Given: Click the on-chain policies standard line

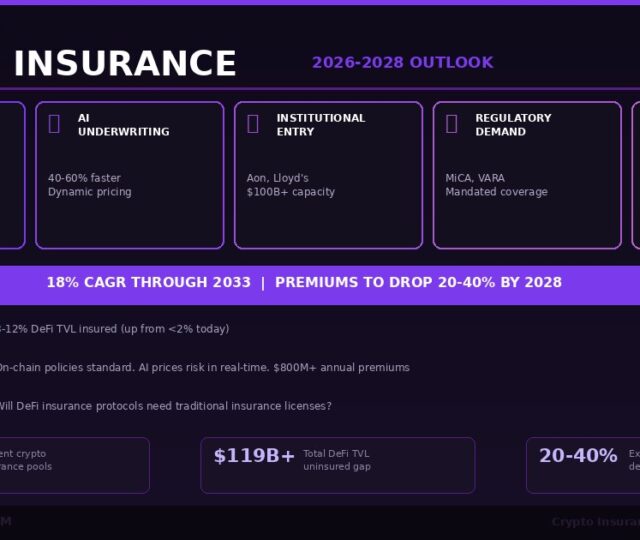Looking at the screenshot, I should click(204, 368).
